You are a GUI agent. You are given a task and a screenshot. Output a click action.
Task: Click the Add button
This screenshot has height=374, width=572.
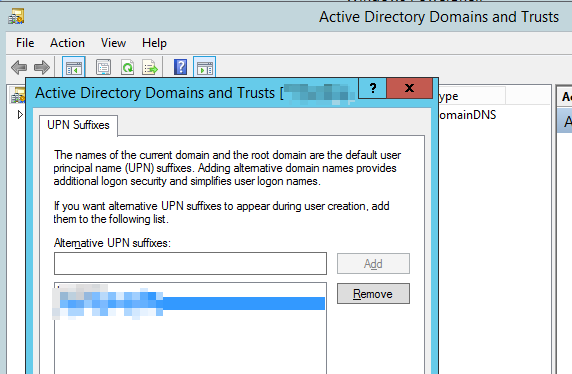pyautogui.click(x=373, y=263)
